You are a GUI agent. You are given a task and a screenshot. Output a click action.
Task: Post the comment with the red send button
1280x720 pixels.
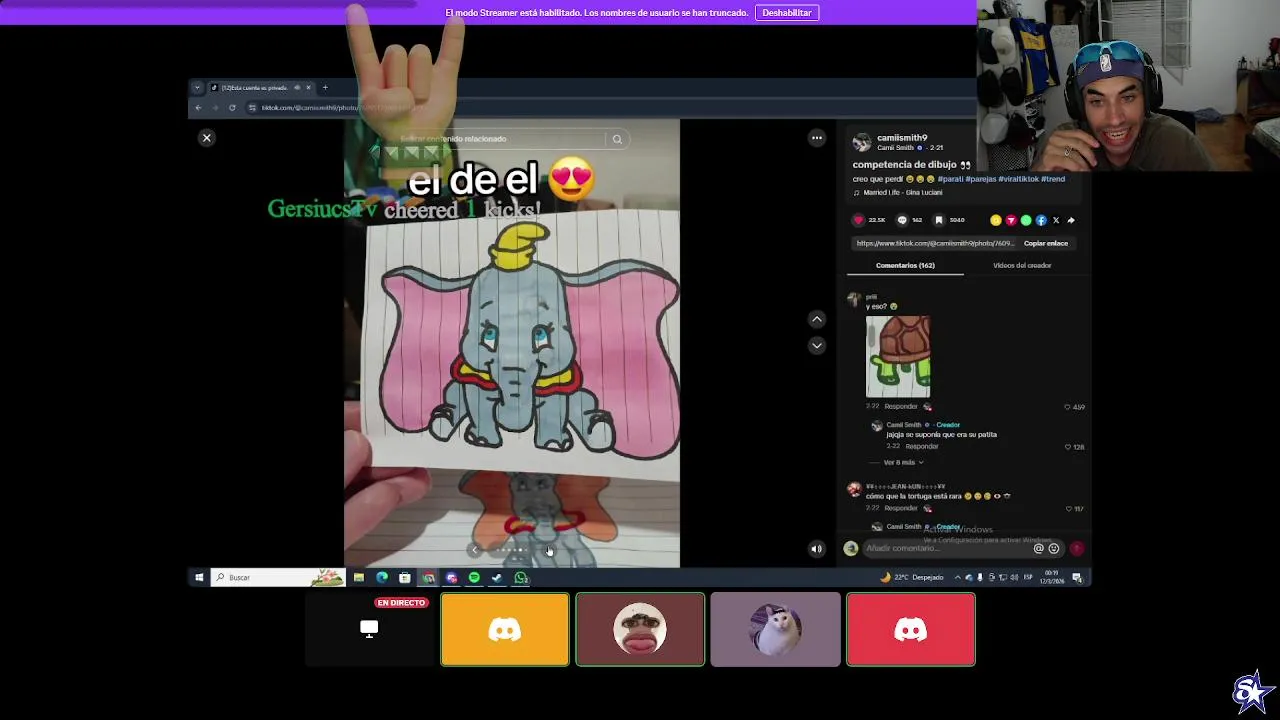pyautogui.click(x=1077, y=548)
